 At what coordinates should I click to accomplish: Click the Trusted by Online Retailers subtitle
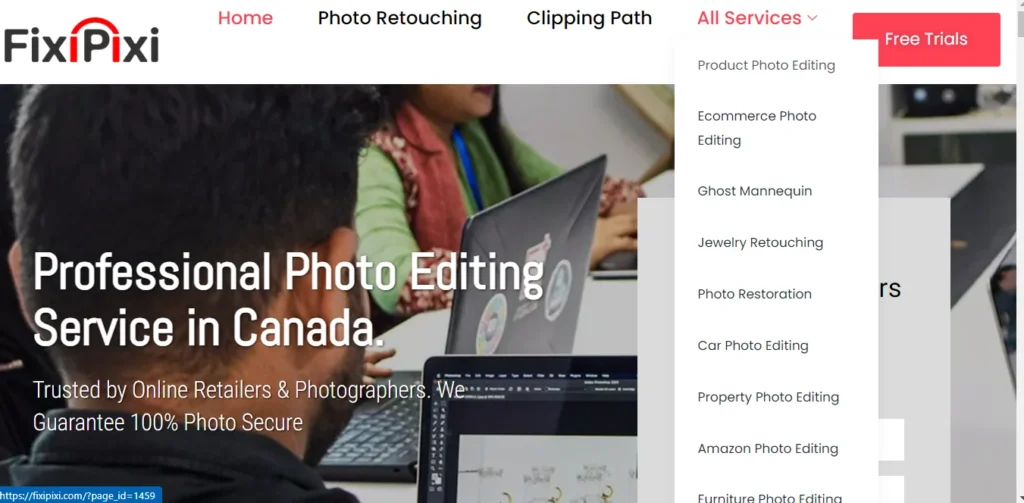click(249, 406)
